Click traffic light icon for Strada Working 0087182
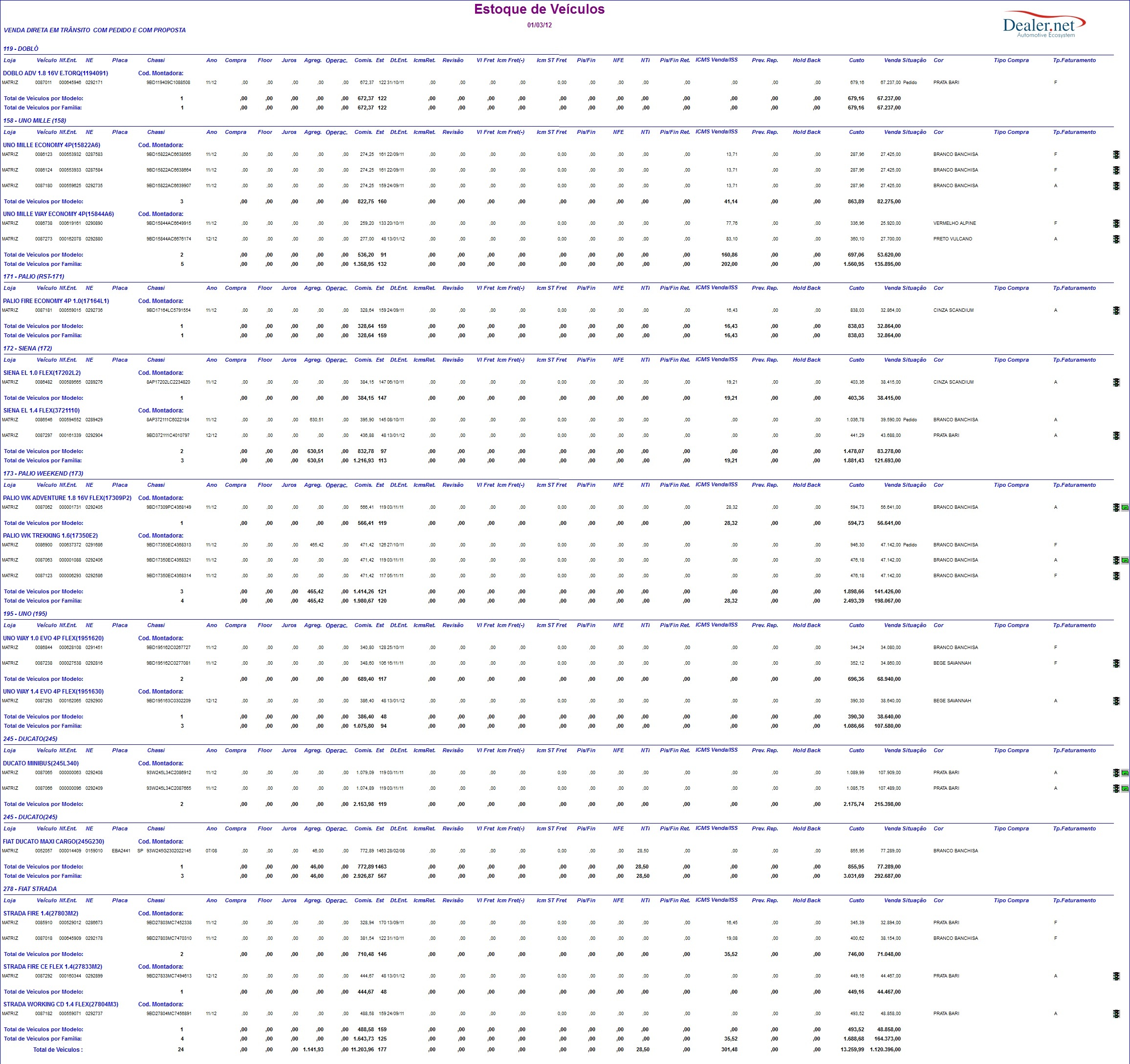1130x1064 pixels. tap(1116, 1013)
